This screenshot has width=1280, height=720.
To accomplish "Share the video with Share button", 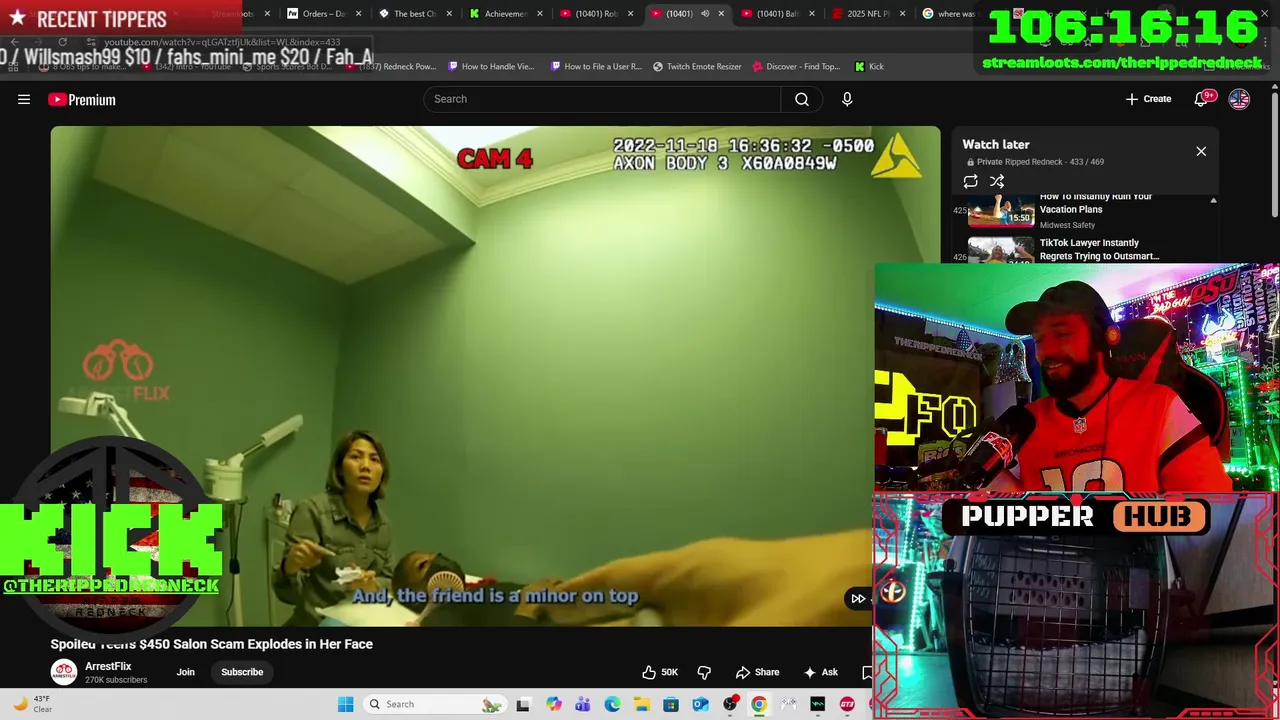I will click(757, 672).
